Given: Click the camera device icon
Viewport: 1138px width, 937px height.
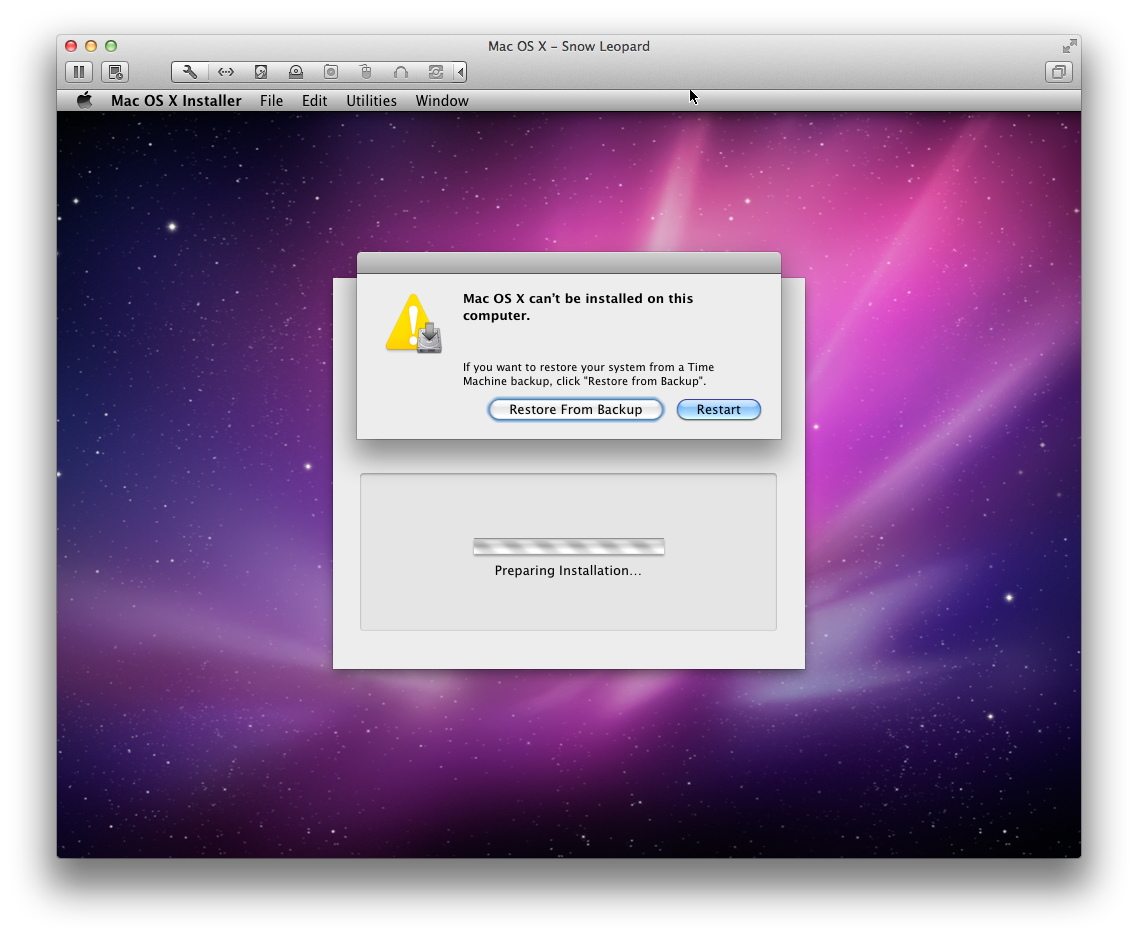Looking at the screenshot, I should point(331,72).
